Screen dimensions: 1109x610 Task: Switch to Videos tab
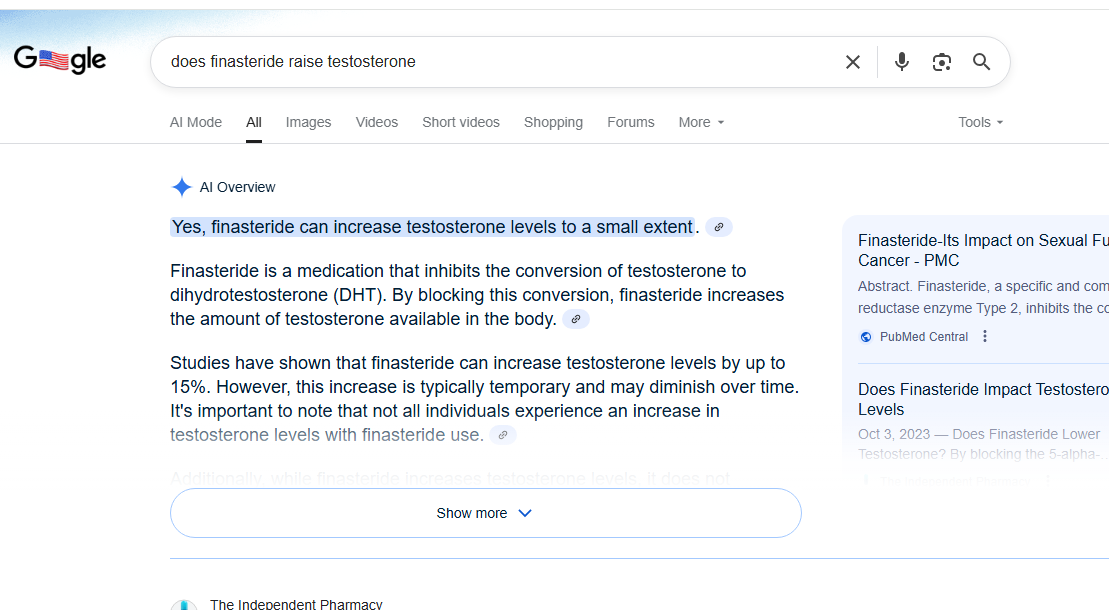point(377,122)
